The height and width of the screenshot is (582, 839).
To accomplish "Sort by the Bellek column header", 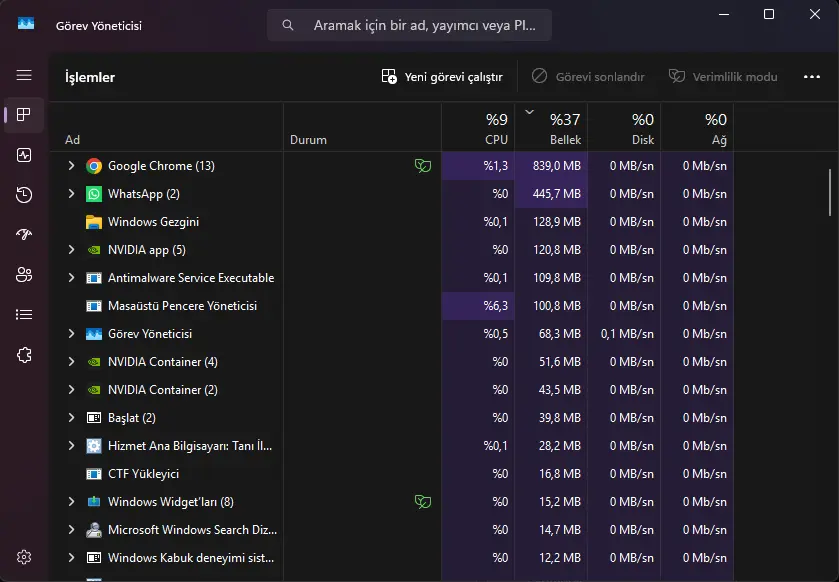I will pos(551,127).
